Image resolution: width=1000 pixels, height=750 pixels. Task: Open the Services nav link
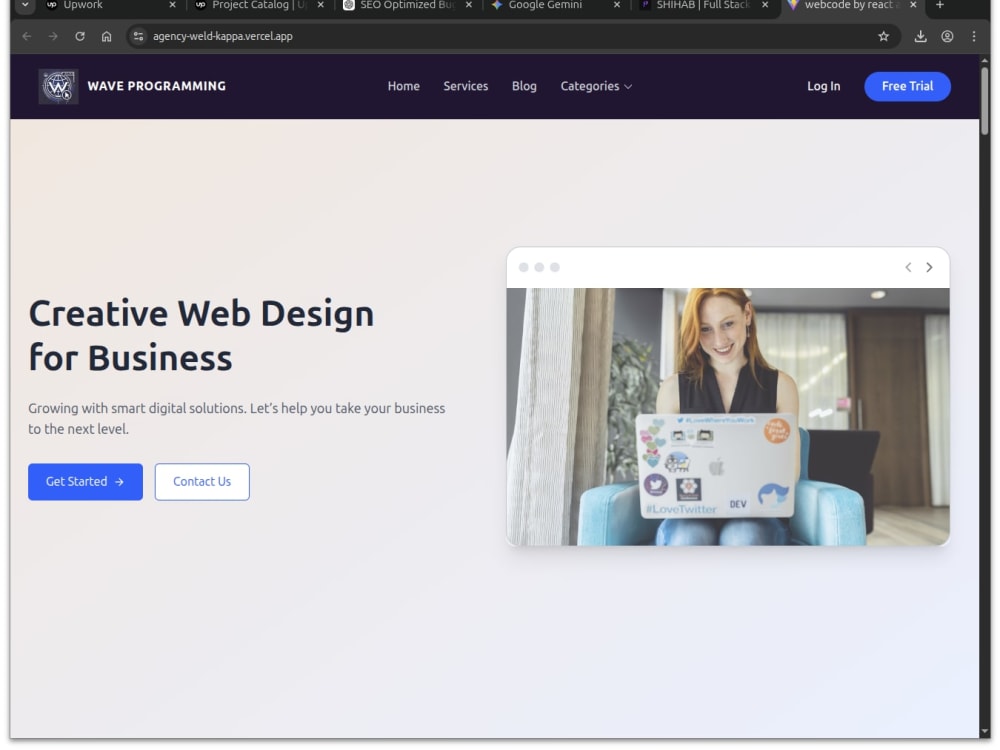pos(466,86)
